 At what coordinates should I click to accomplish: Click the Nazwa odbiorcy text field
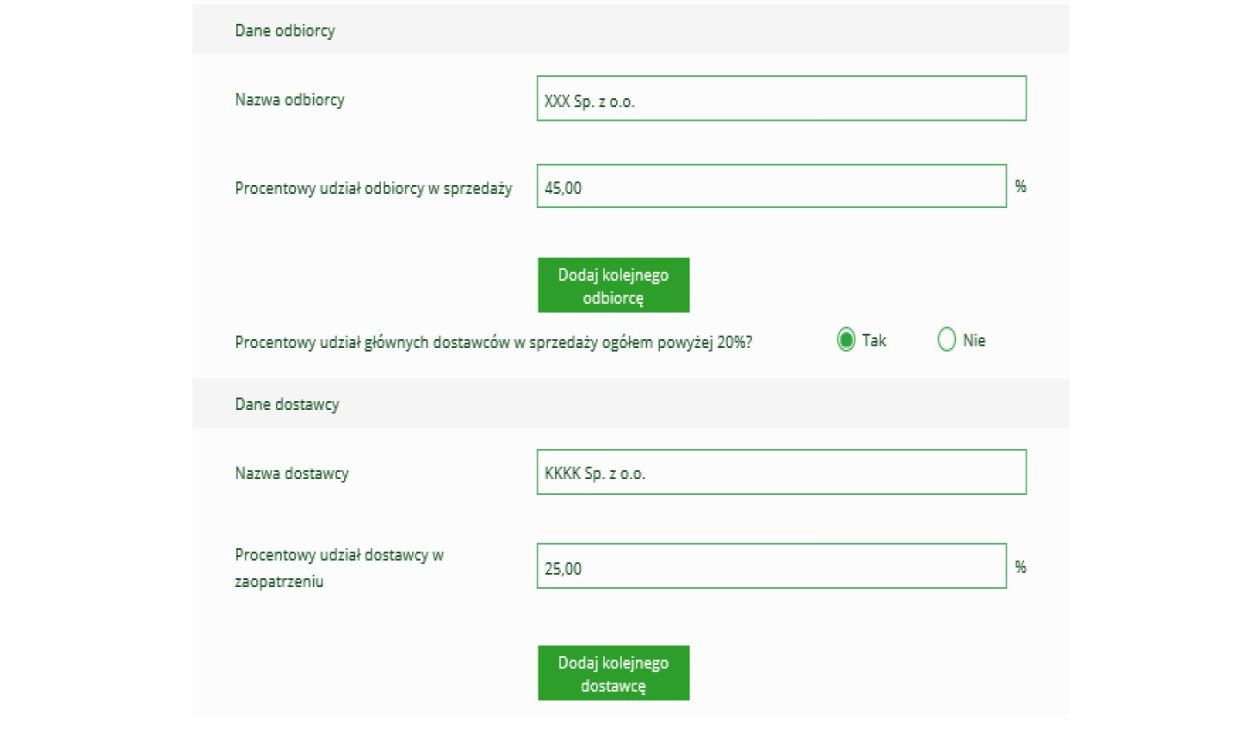[781, 99]
